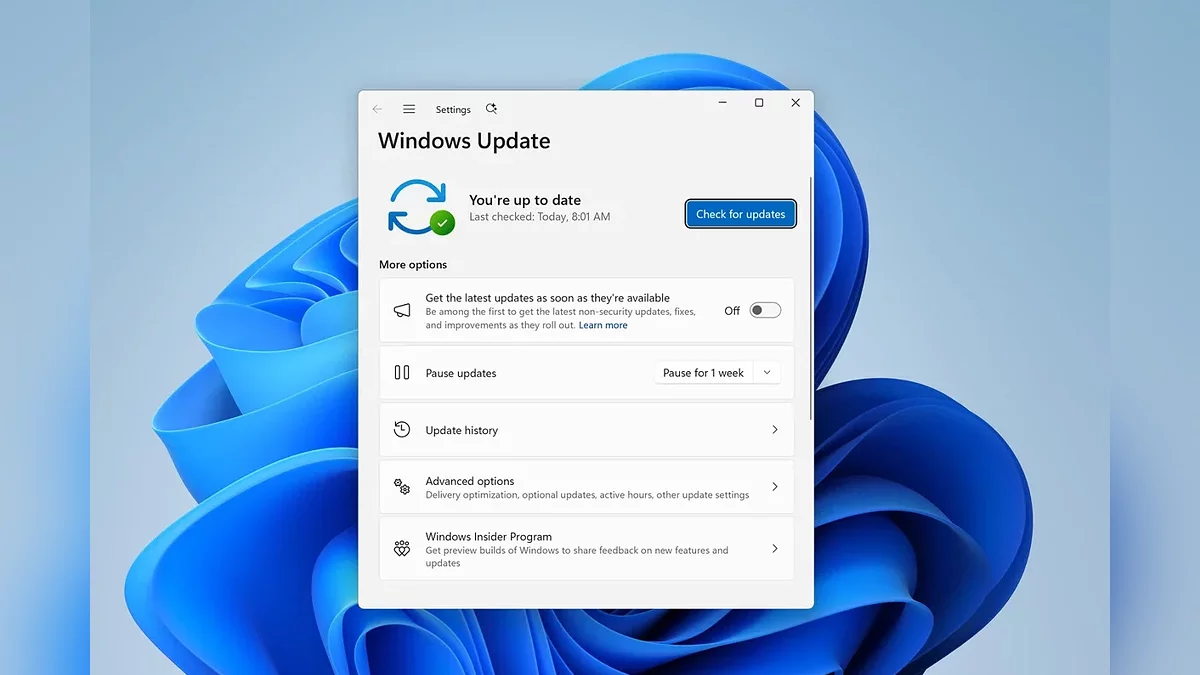Open the hamburger navigation menu
Viewport: 1200px width, 675px height.
click(409, 109)
